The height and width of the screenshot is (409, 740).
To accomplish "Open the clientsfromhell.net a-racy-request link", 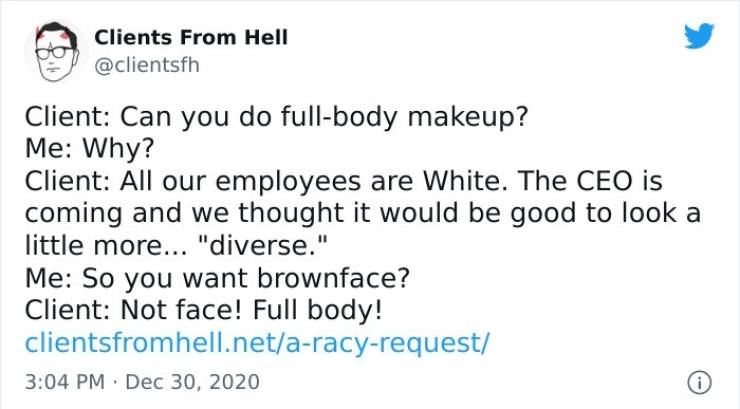I will (256, 343).
